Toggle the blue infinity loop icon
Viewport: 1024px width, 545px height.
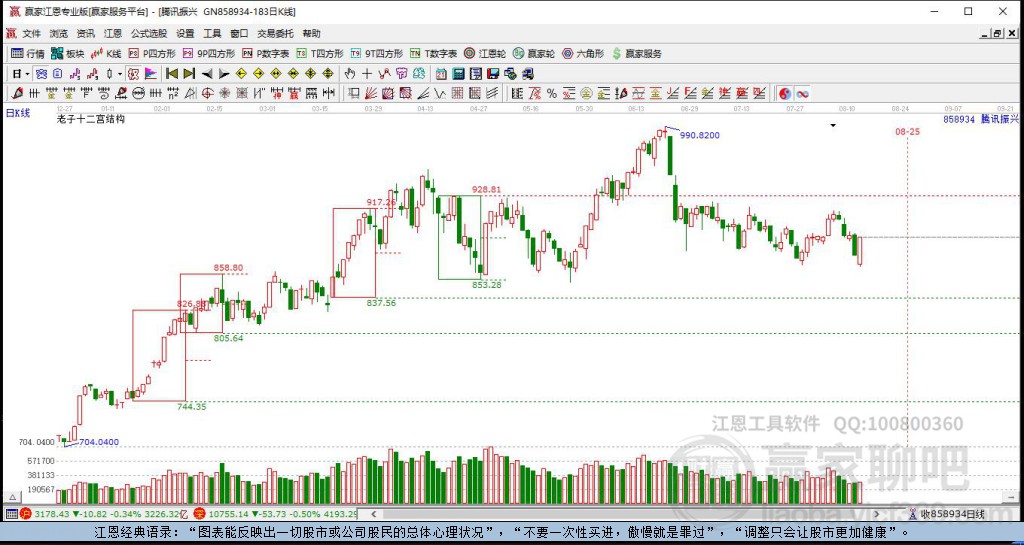tap(802, 94)
